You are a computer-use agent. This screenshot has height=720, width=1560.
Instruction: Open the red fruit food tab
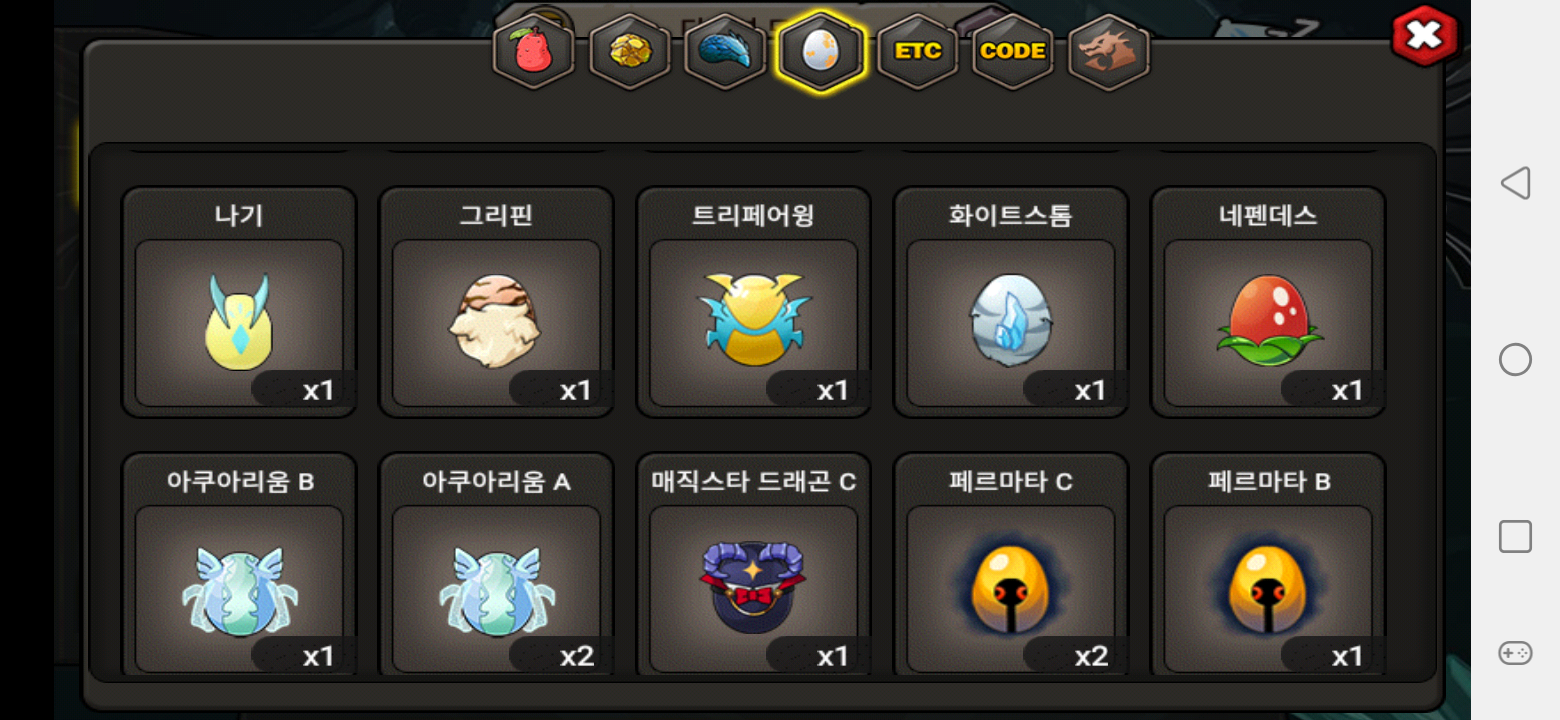[x=534, y=51]
